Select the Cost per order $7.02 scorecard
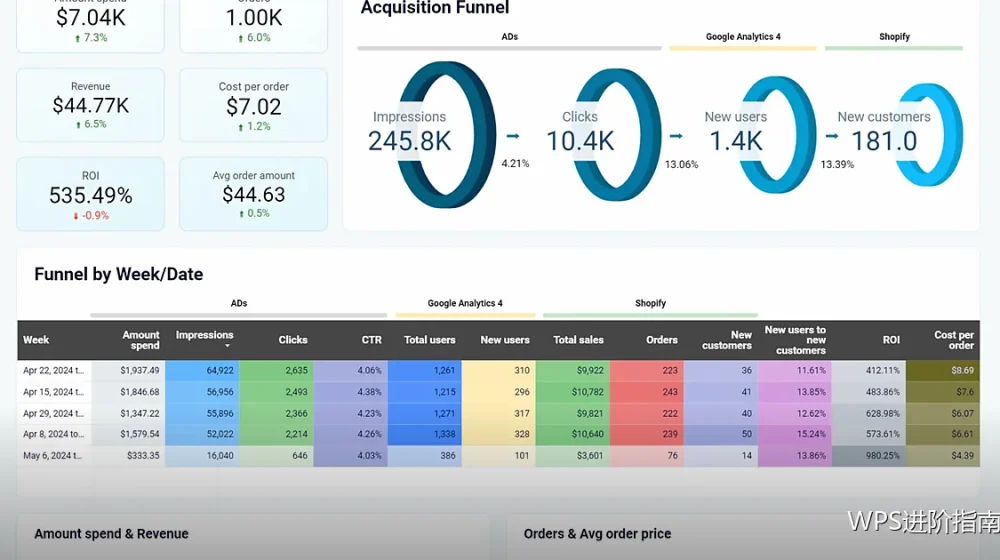This screenshot has height=560, width=1000. (254, 105)
